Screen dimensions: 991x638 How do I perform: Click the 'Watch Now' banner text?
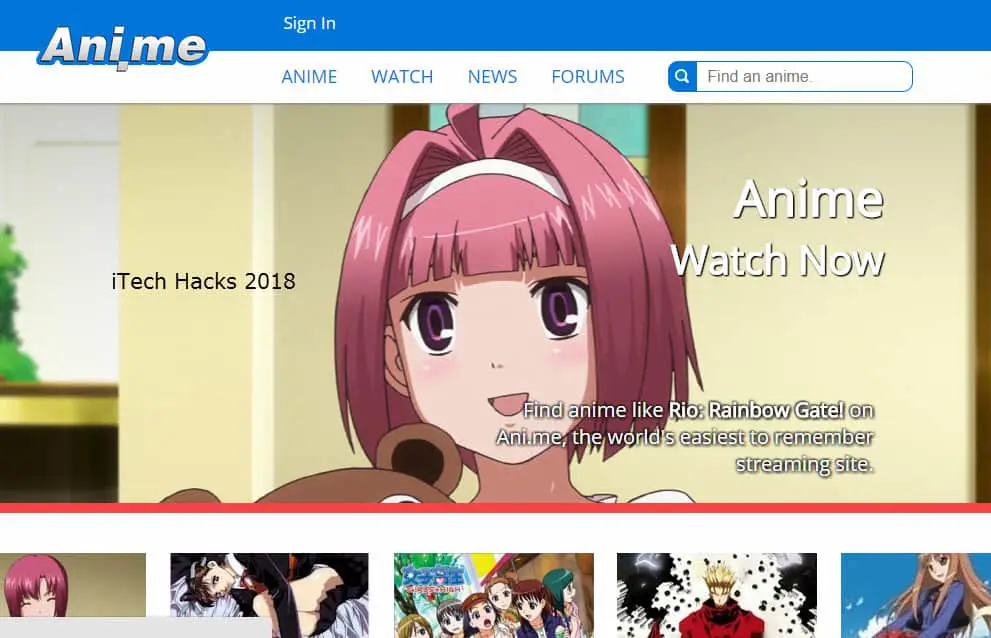[x=777, y=260]
